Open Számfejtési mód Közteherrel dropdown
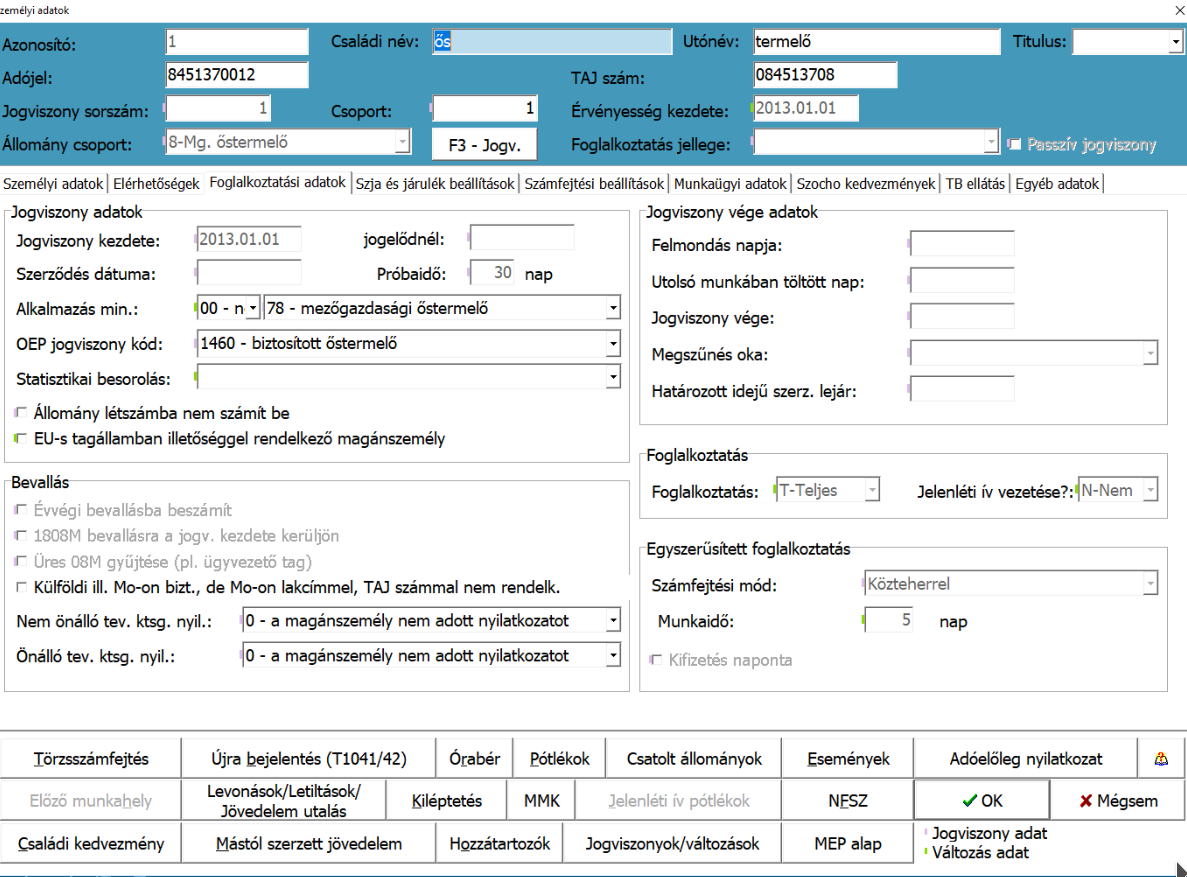 tap(1151, 583)
